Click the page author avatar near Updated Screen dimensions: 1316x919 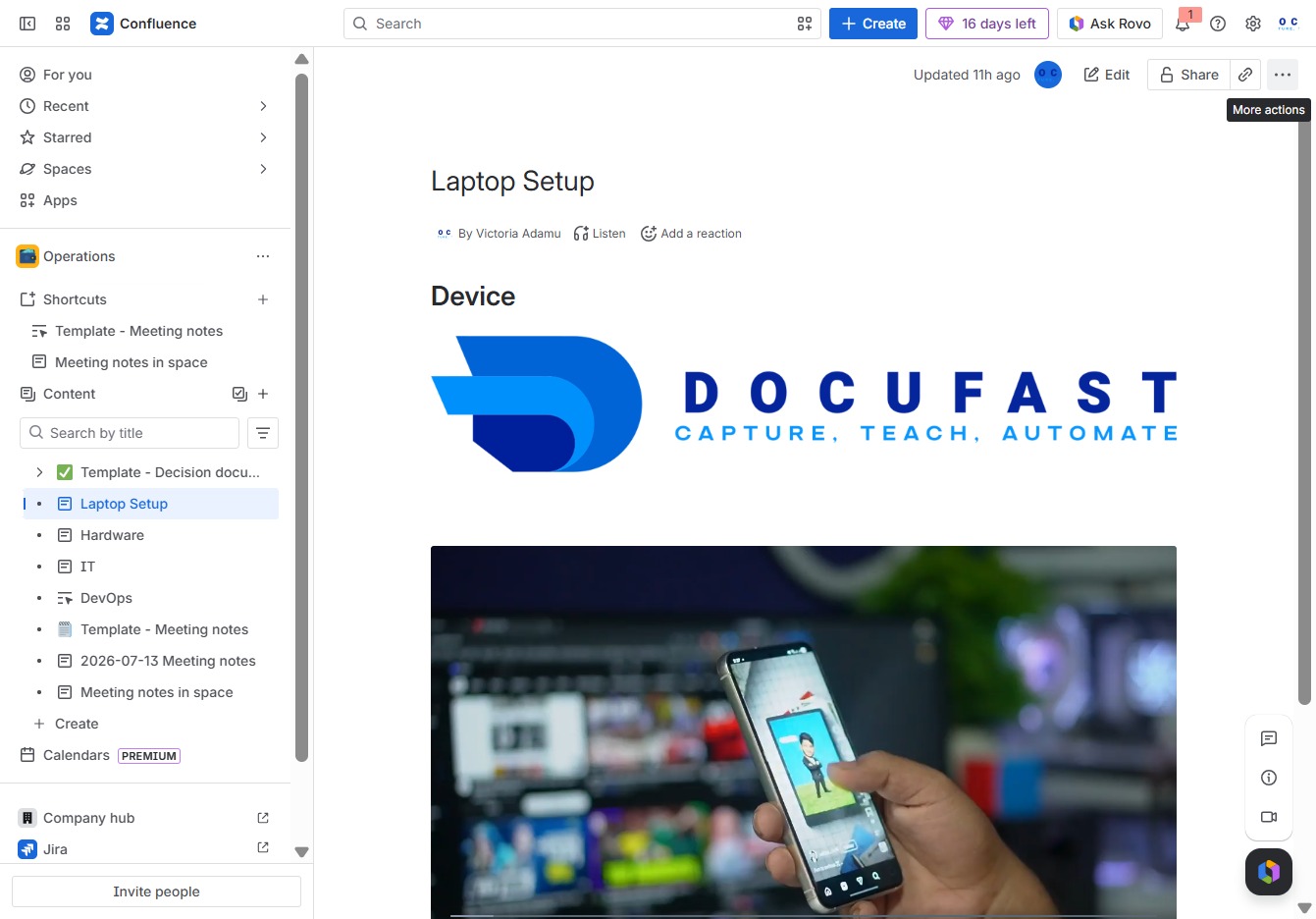(x=1048, y=75)
